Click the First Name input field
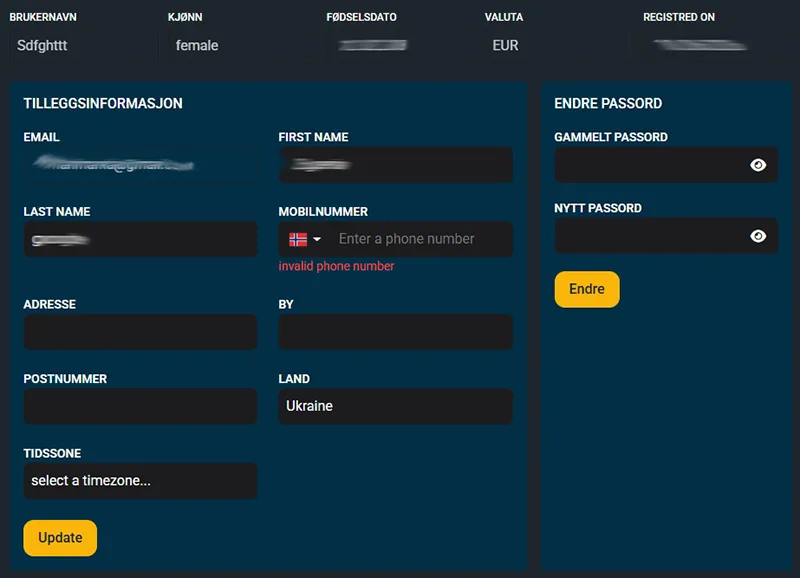The height and width of the screenshot is (578, 800). [x=395, y=165]
